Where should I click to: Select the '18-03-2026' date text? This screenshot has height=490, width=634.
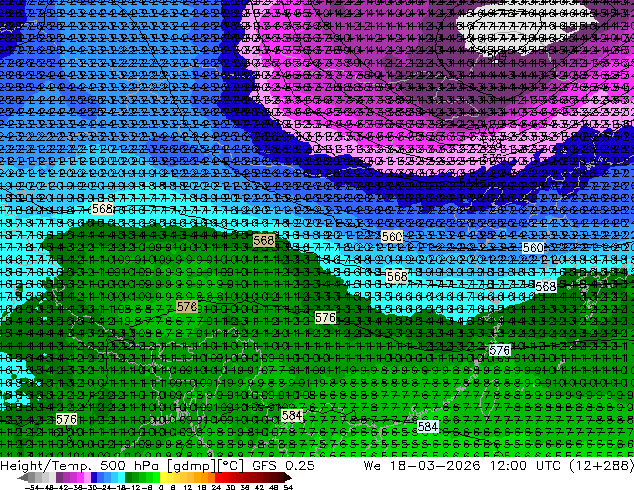(x=435, y=465)
